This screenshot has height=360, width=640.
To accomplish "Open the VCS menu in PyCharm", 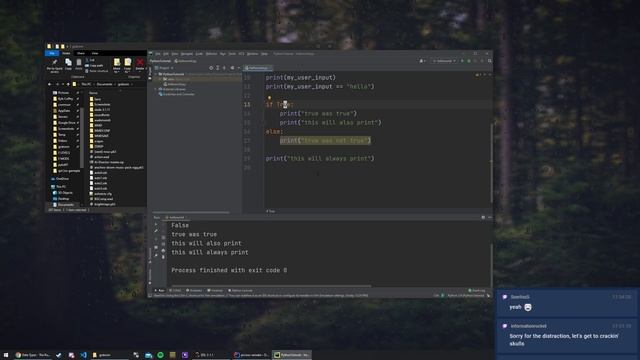I will (x=241, y=54).
